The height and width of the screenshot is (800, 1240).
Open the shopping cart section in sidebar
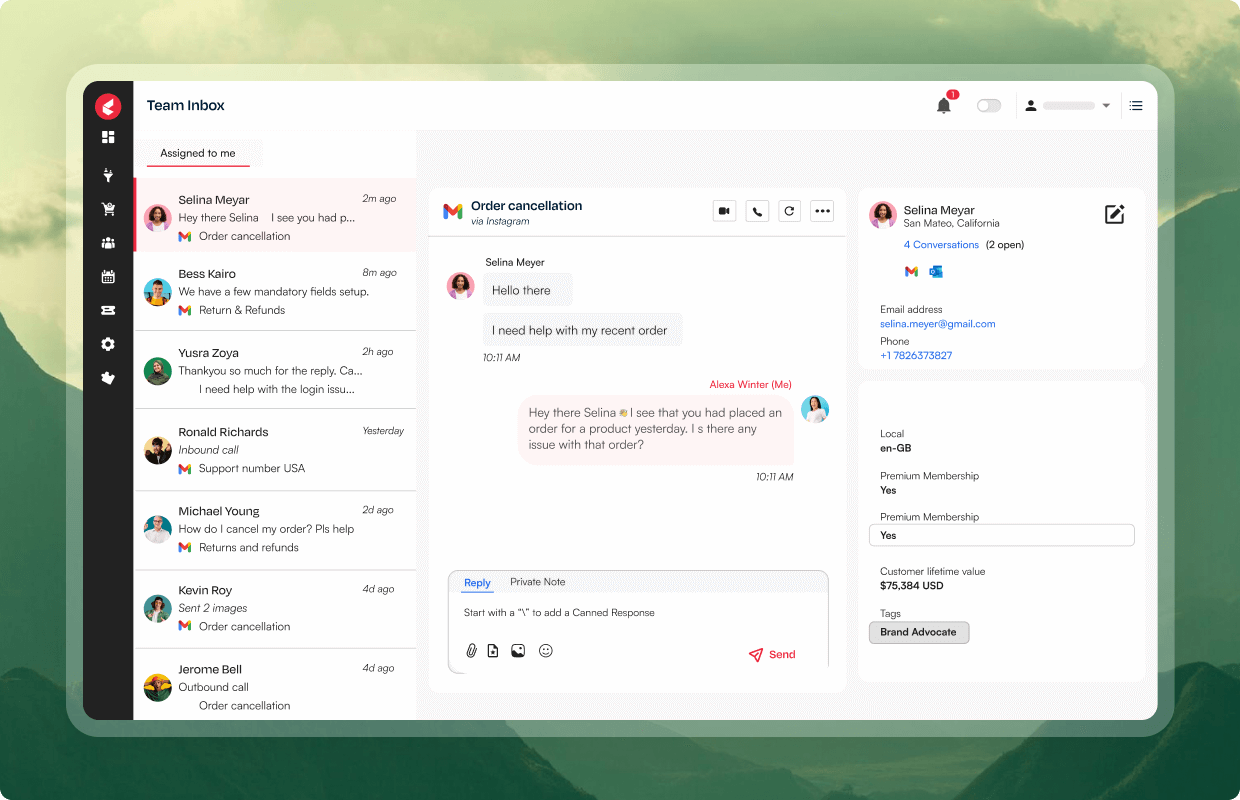click(108, 209)
